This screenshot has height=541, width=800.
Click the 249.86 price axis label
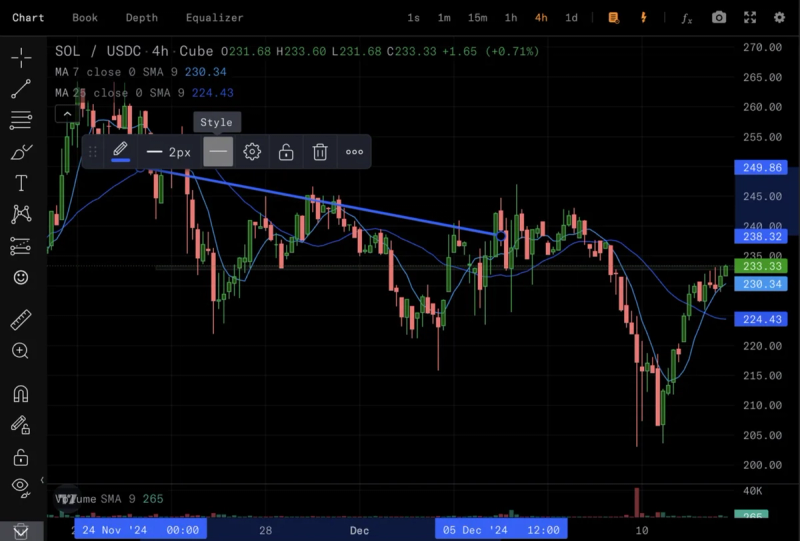coord(761,167)
